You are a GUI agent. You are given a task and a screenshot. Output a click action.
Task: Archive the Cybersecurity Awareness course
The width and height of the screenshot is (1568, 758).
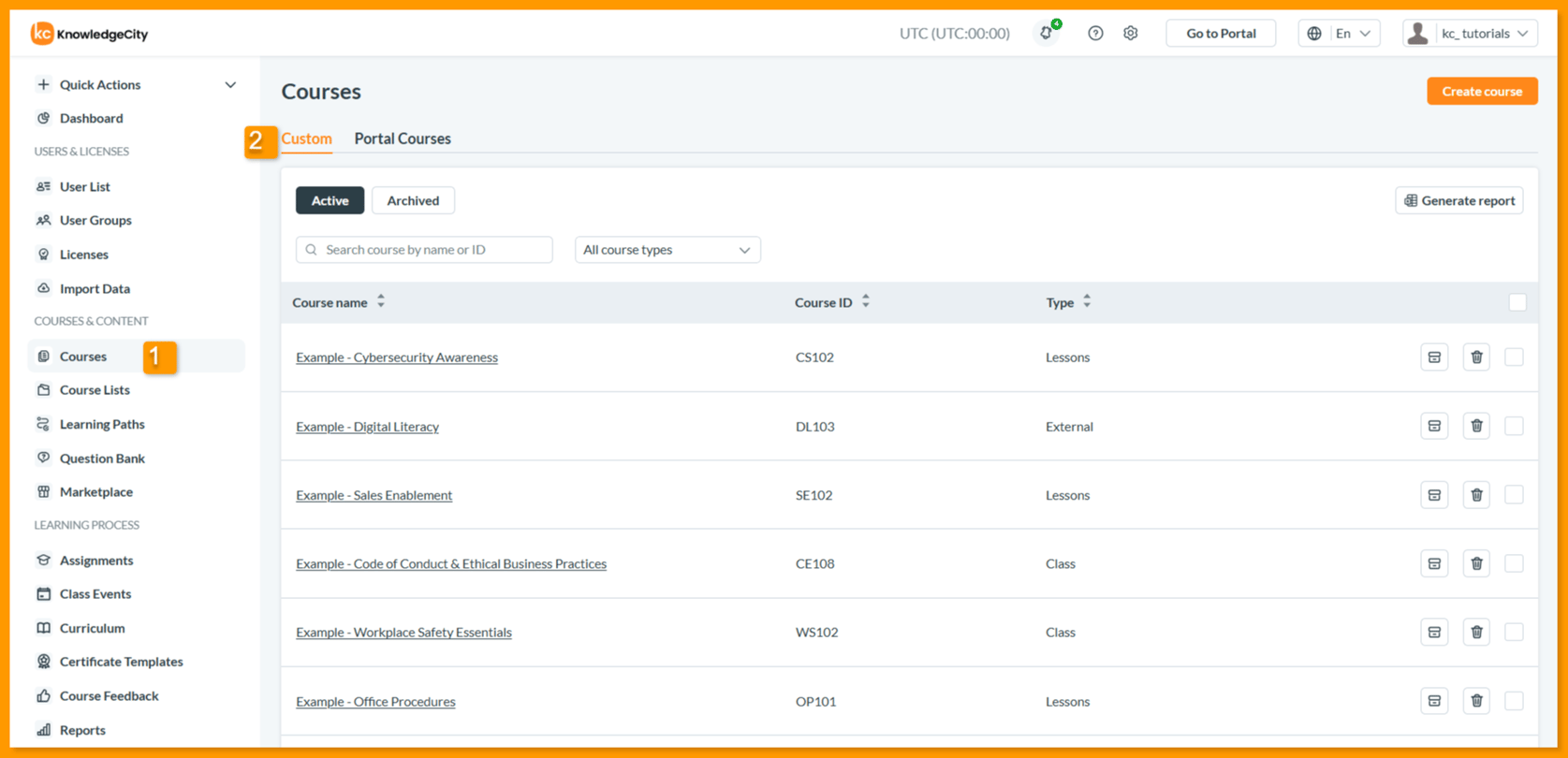[1434, 357]
